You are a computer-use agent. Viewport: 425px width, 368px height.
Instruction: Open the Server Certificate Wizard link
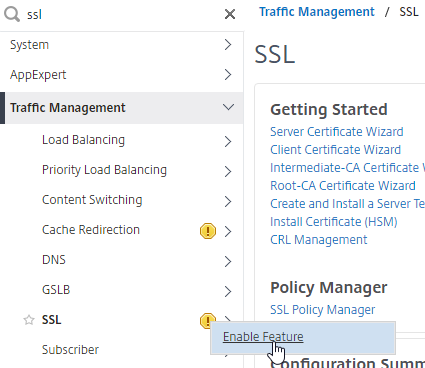click(337, 132)
